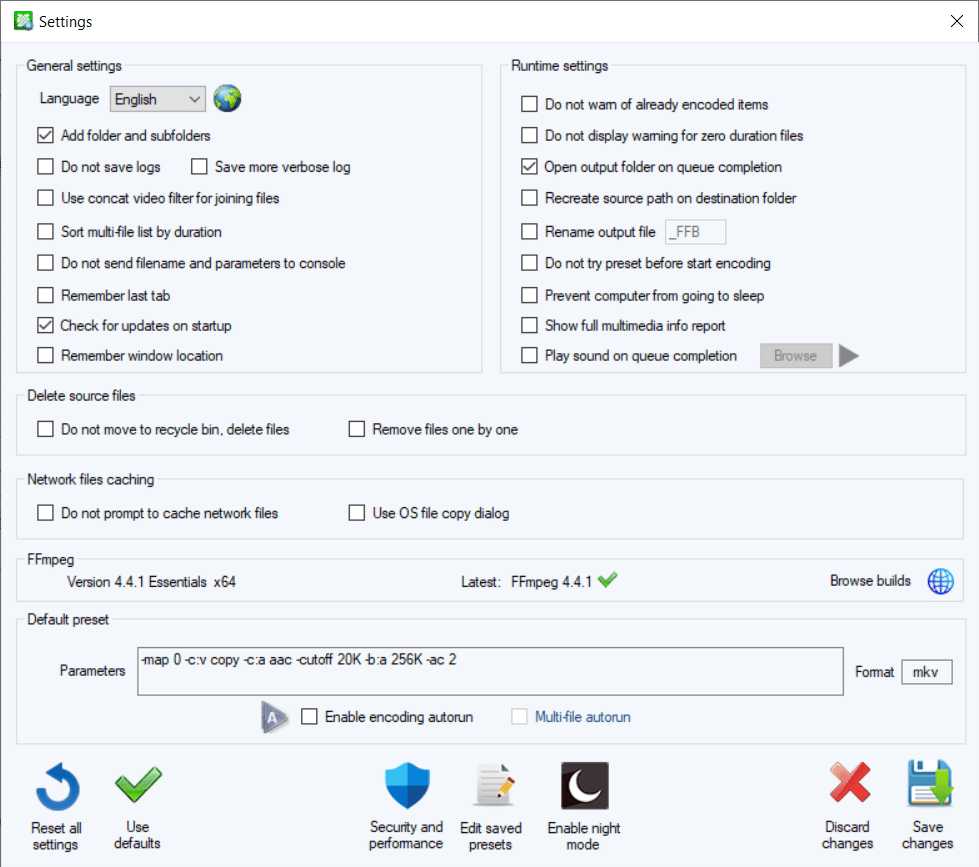Click the Rename output file suffix field

pyautogui.click(x=695, y=232)
